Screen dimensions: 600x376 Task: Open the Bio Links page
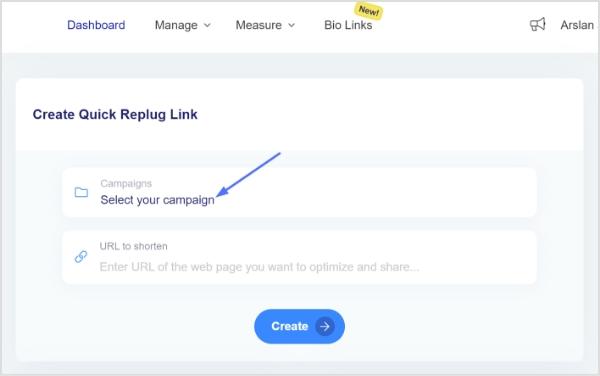point(348,25)
